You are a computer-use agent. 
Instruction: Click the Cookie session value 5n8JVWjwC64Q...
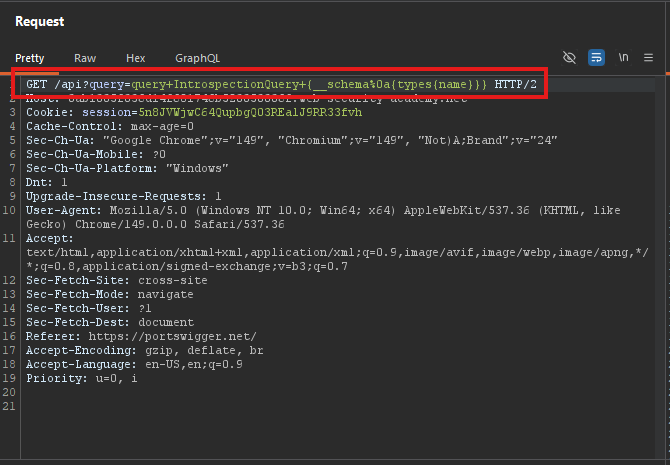(250, 112)
